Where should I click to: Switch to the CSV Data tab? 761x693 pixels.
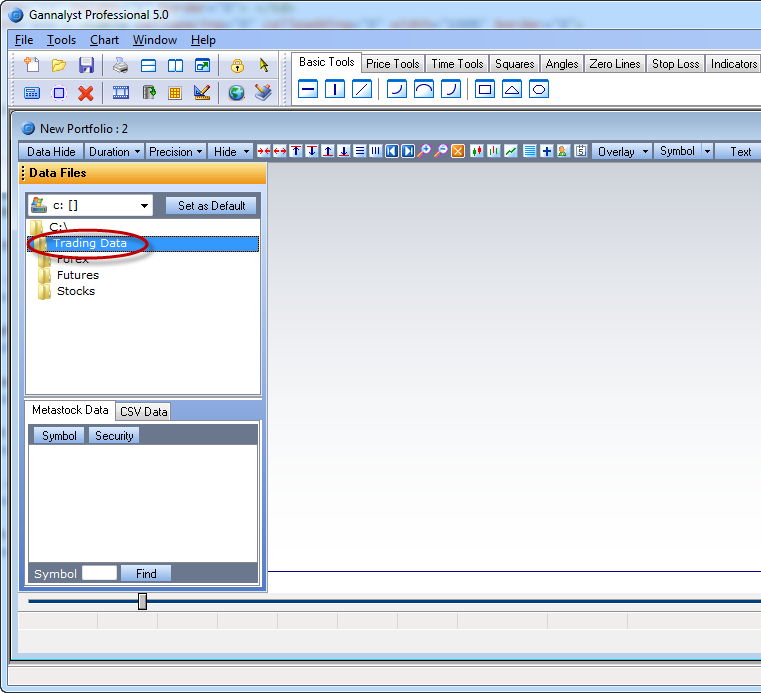point(143,412)
